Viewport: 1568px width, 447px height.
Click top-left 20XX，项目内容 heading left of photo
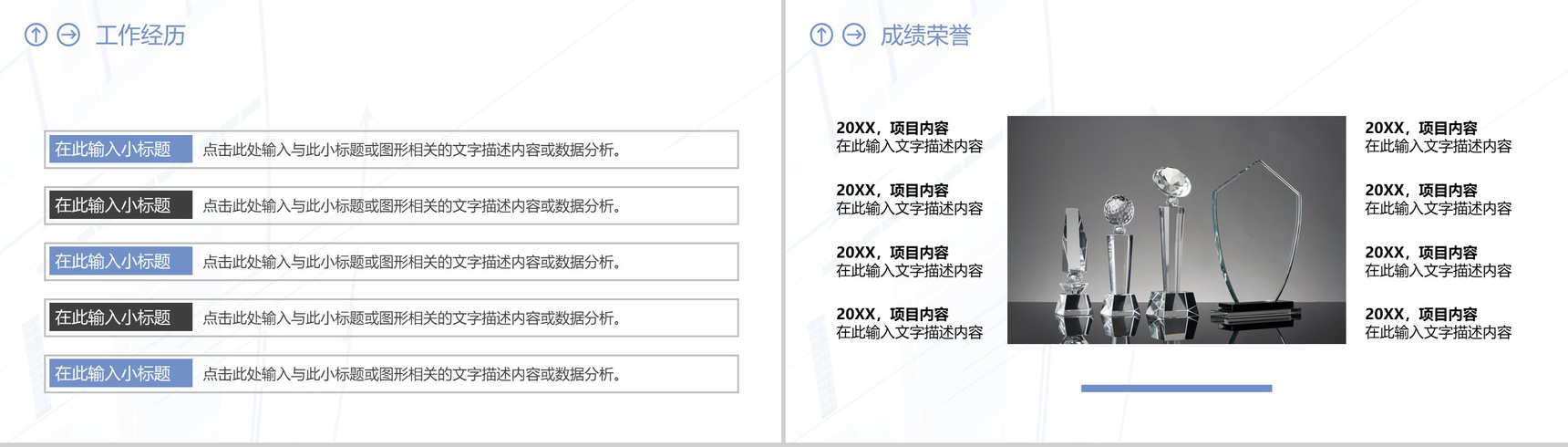[x=892, y=129]
